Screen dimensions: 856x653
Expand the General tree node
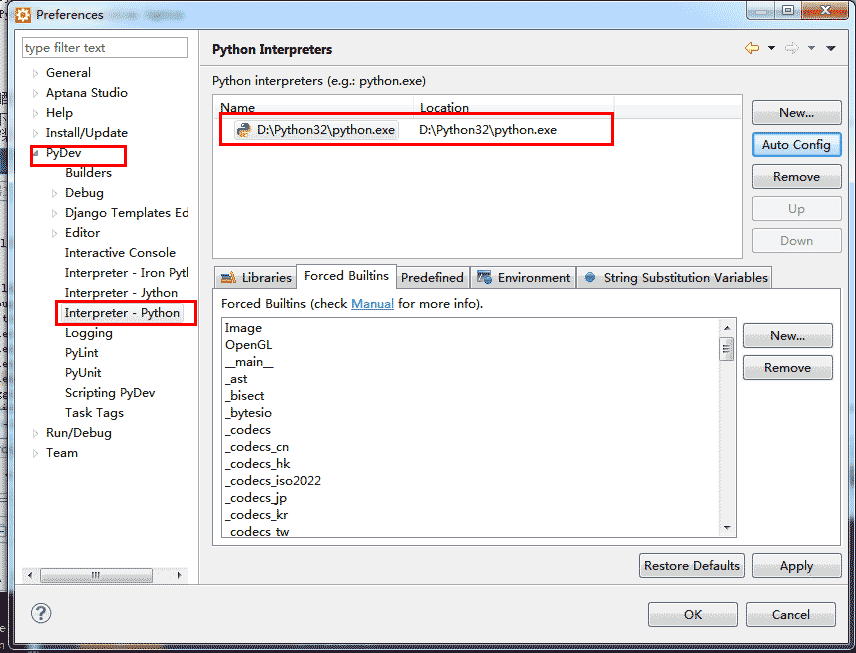[35, 73]
